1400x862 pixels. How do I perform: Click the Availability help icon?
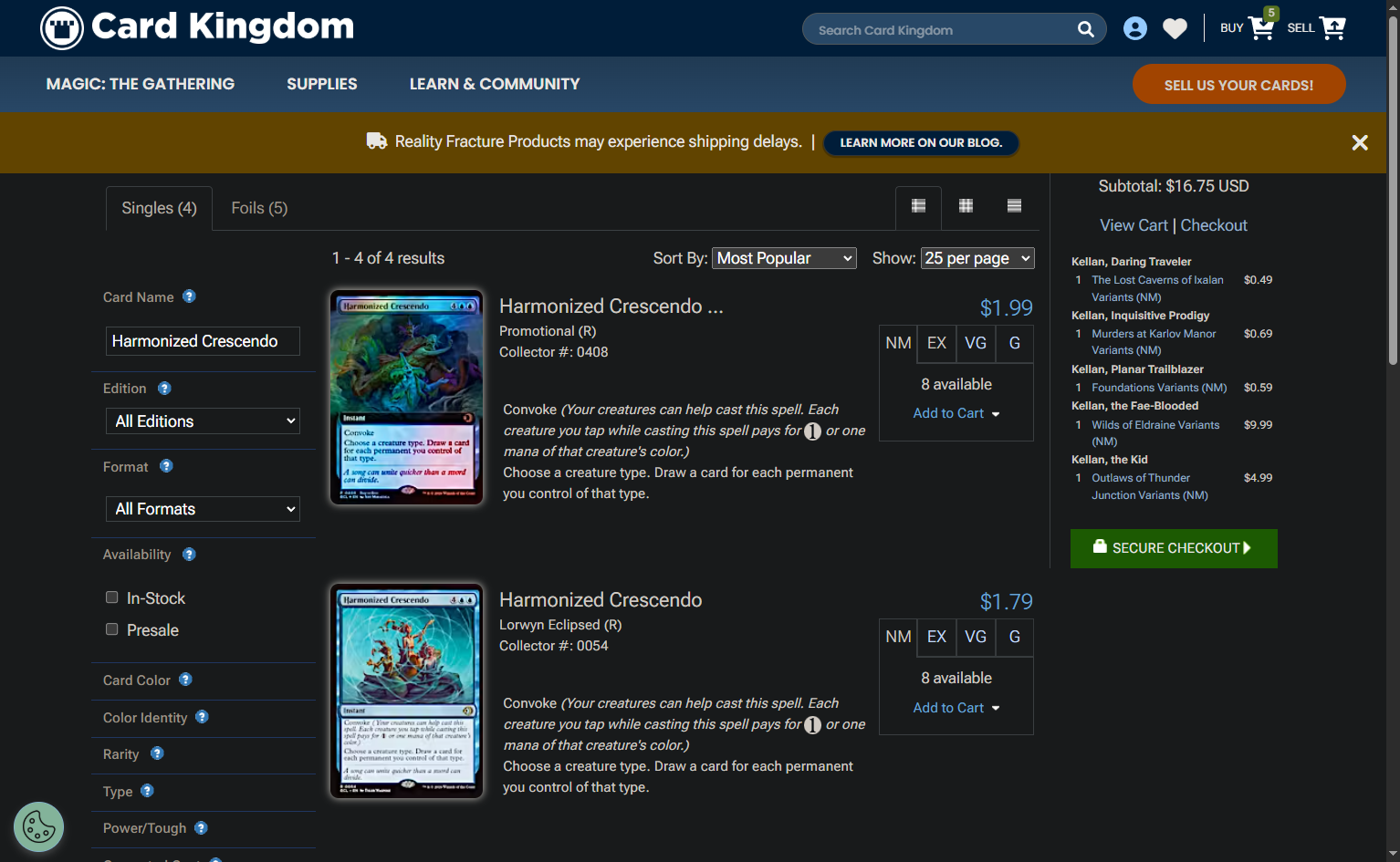pos(189,555)
